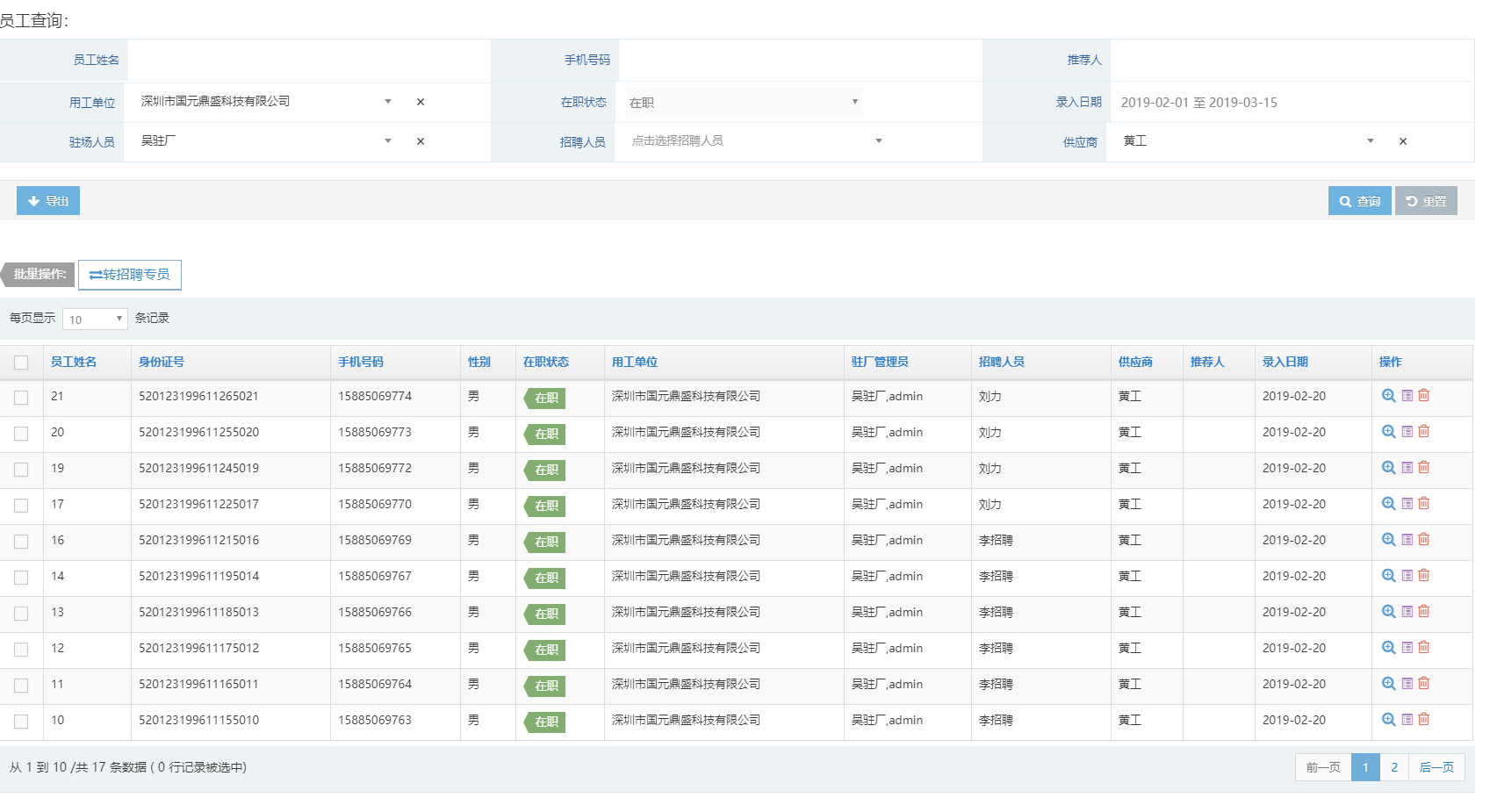Viewport: 1490px width, 812px height.
Task: Click the magnifier view icon for employee 21
Action: pyautogui.click(x=1388, y=396)
